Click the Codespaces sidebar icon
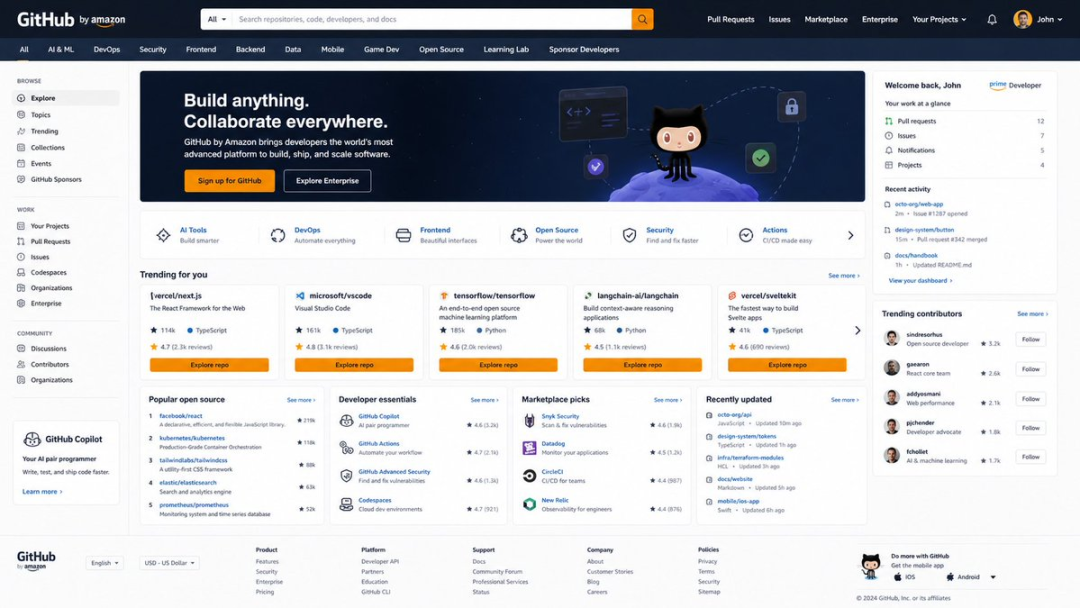The image size is (1080, 608). tap(21, 273)
